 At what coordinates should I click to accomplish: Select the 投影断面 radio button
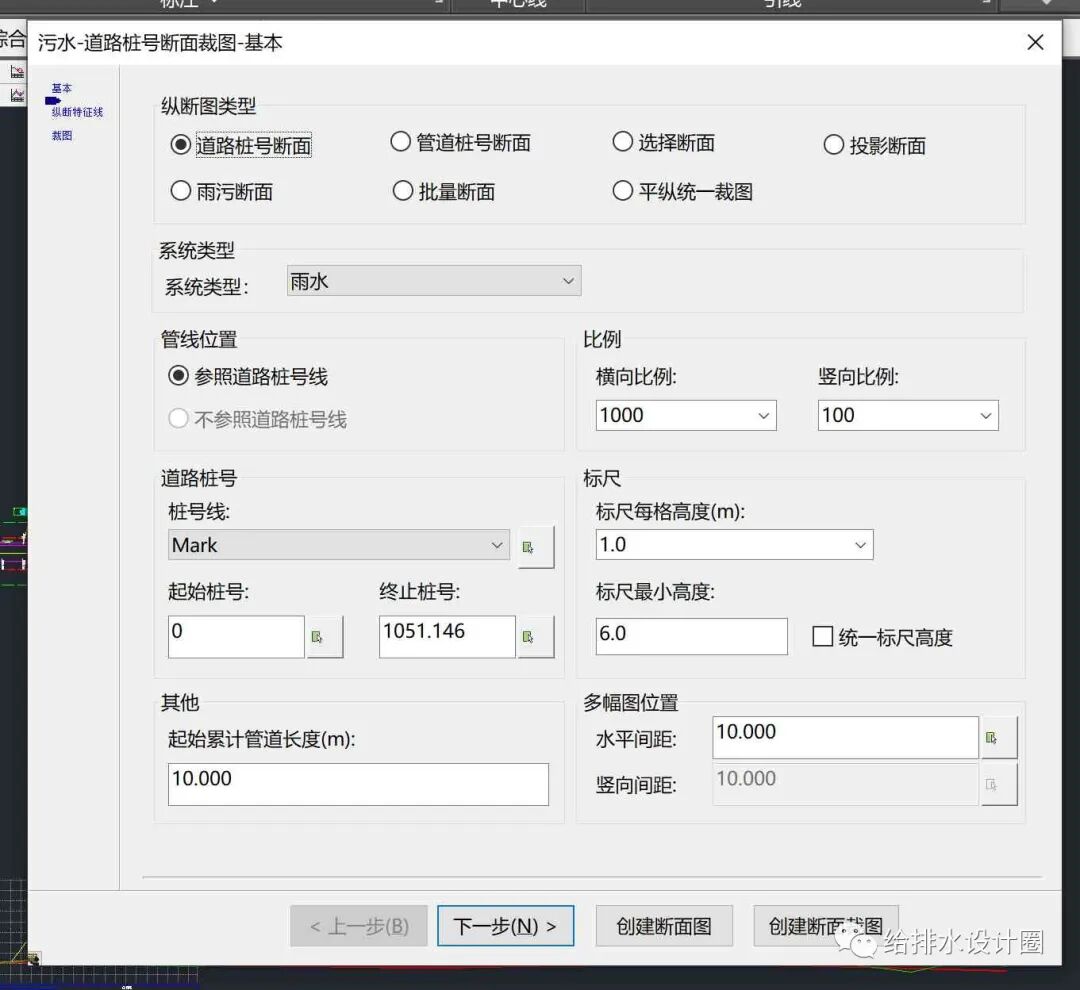point(833,143)
